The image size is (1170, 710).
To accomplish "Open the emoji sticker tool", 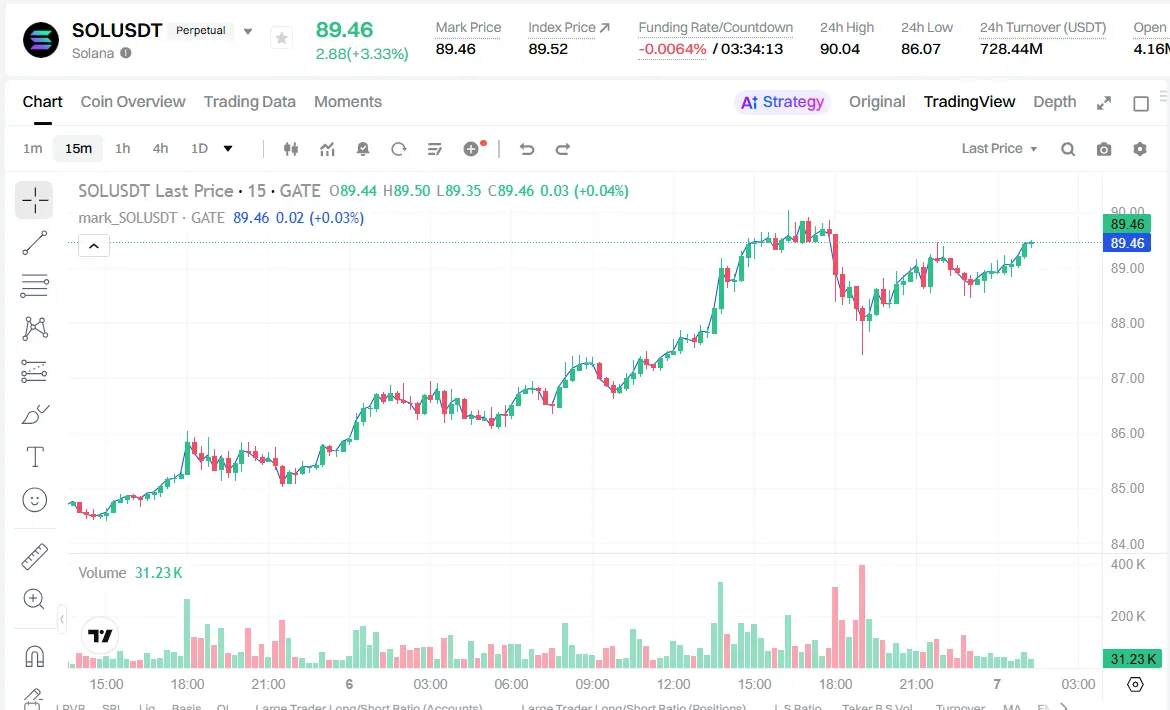I will pos(34,500).
